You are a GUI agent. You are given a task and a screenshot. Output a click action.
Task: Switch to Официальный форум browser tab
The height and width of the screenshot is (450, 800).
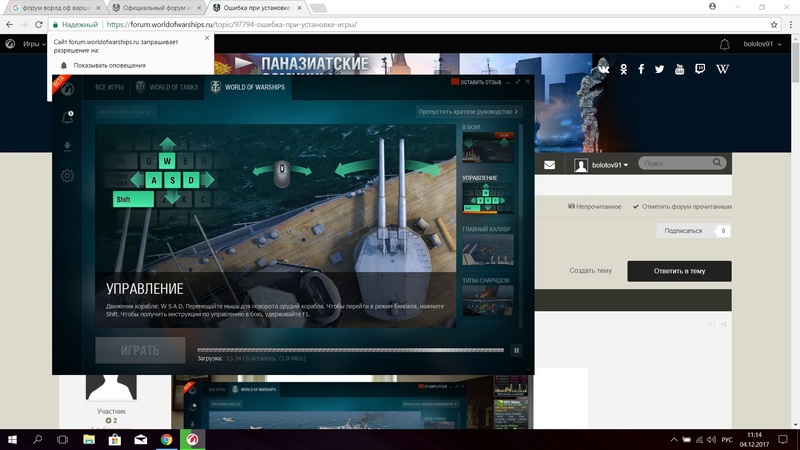click(155, 8)
